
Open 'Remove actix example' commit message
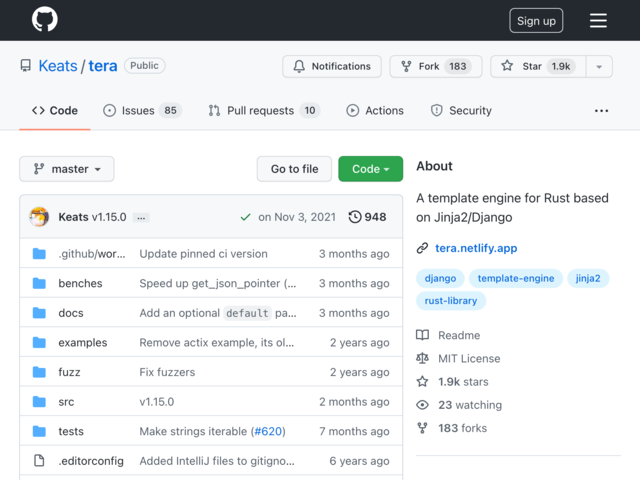216,342
